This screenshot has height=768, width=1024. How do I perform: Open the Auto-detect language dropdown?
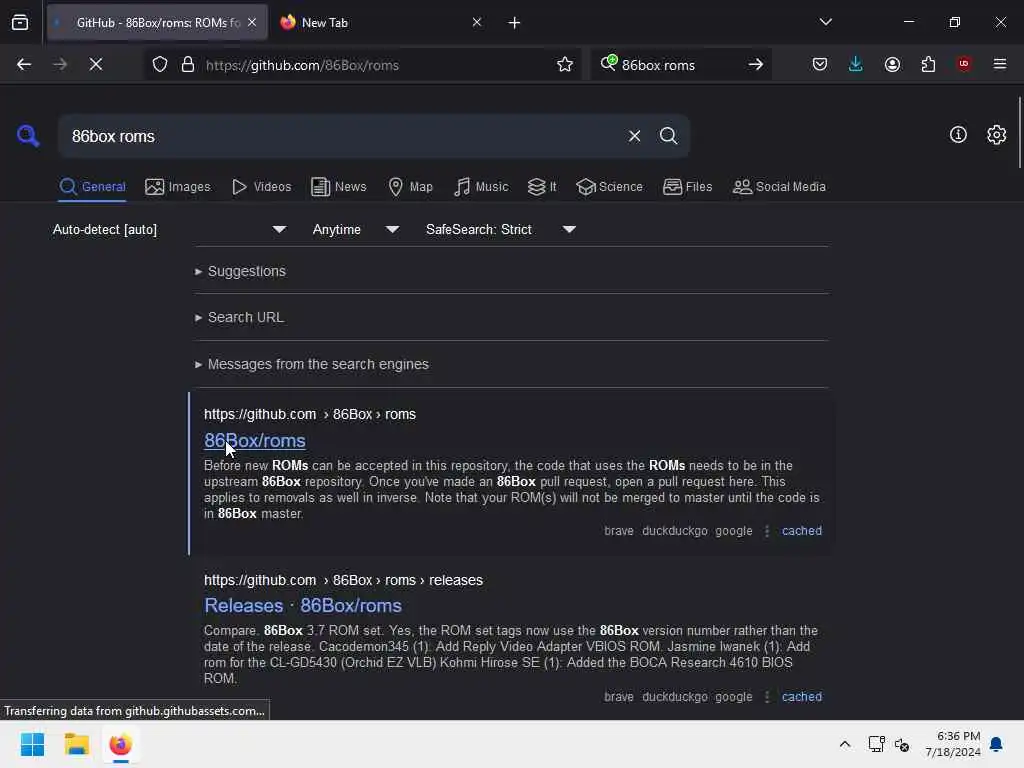(x=170, y=229)
